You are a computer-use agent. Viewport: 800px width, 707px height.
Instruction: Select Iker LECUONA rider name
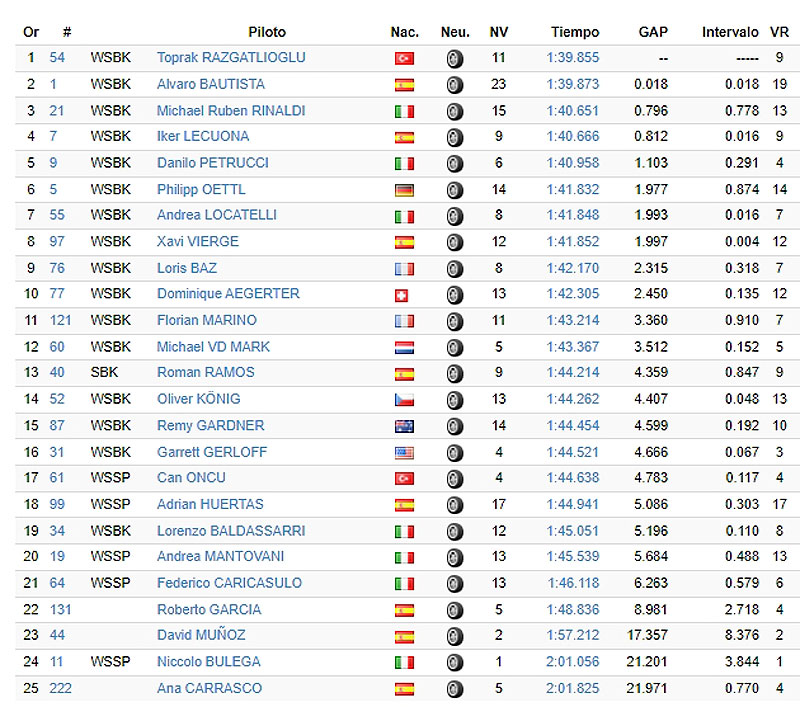[x=203, y=136]
